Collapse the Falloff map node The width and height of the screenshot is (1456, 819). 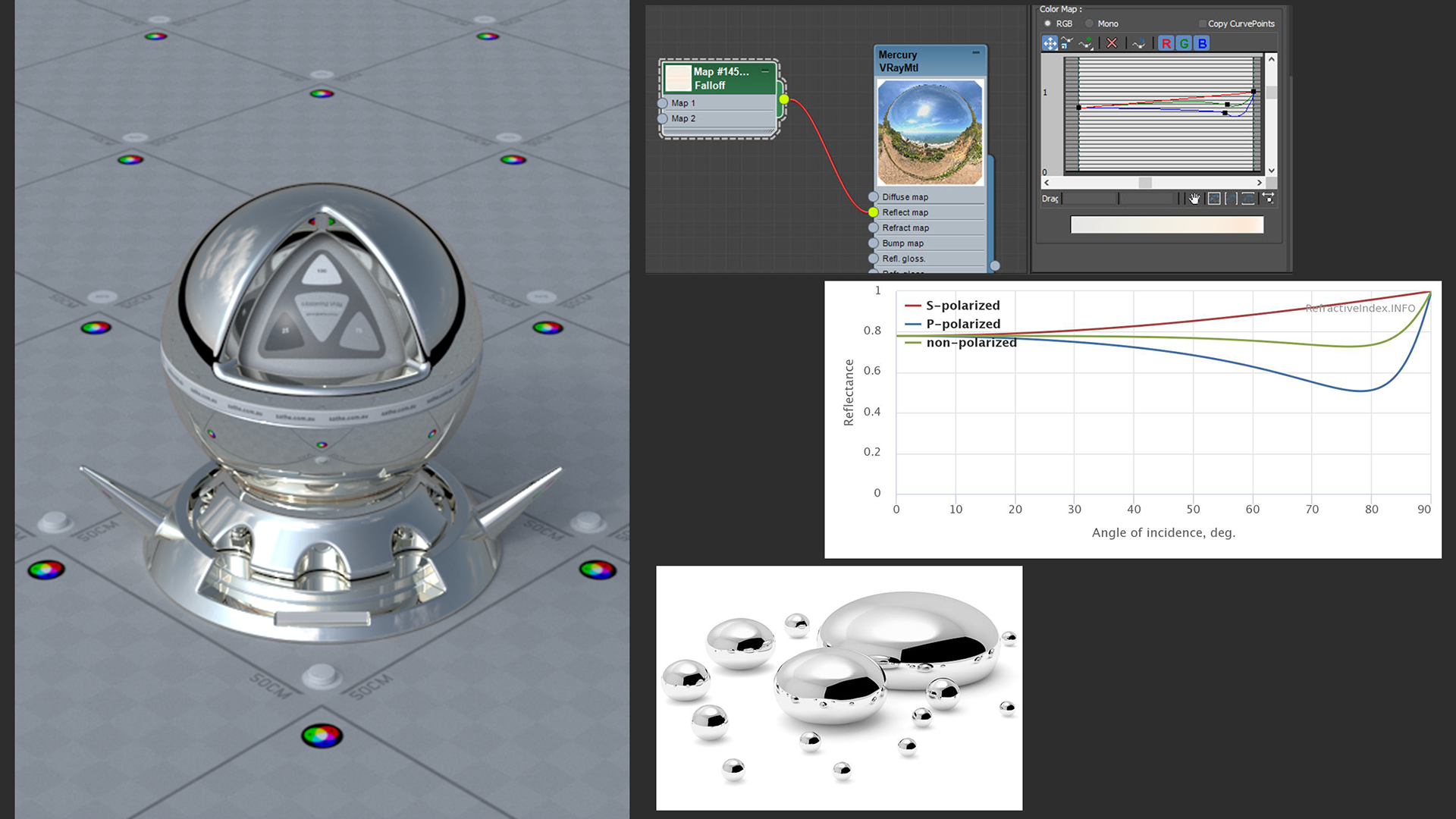(x=765, y=71)
